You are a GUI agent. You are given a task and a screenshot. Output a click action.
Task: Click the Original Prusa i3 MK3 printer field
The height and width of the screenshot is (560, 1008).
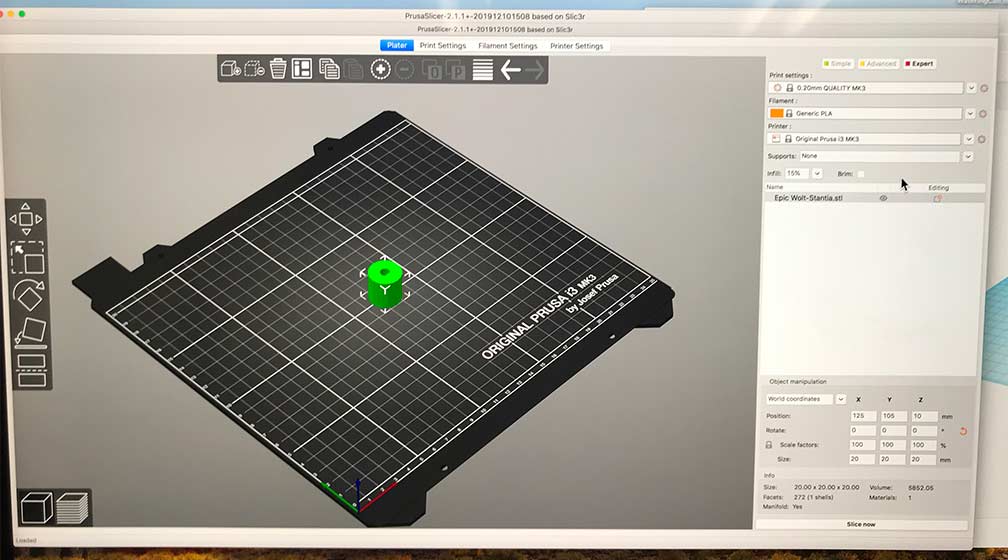pyautogui.click(x=864, y=140)
